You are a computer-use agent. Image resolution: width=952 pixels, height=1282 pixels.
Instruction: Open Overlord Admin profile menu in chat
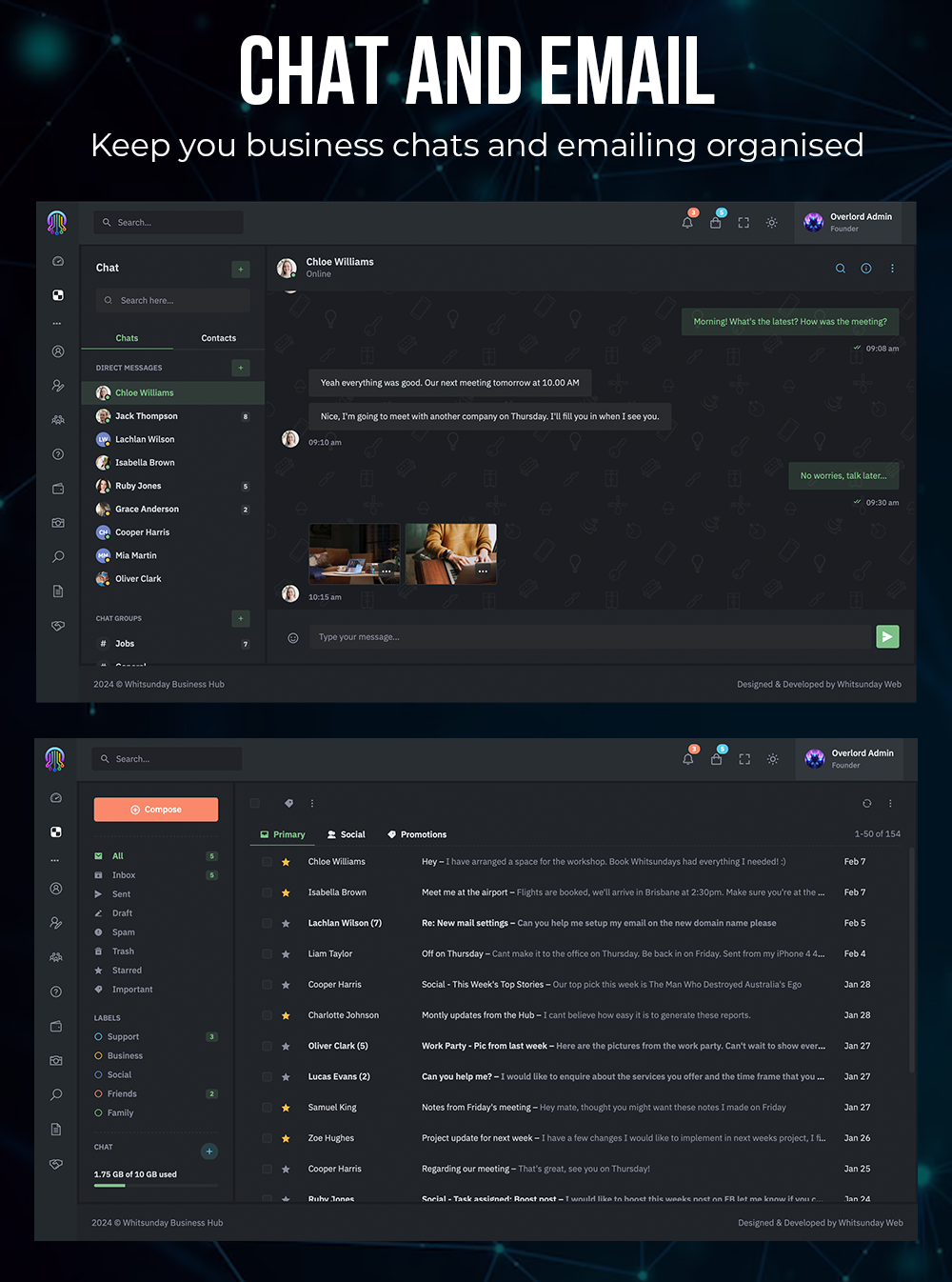(x=847, y=222)
